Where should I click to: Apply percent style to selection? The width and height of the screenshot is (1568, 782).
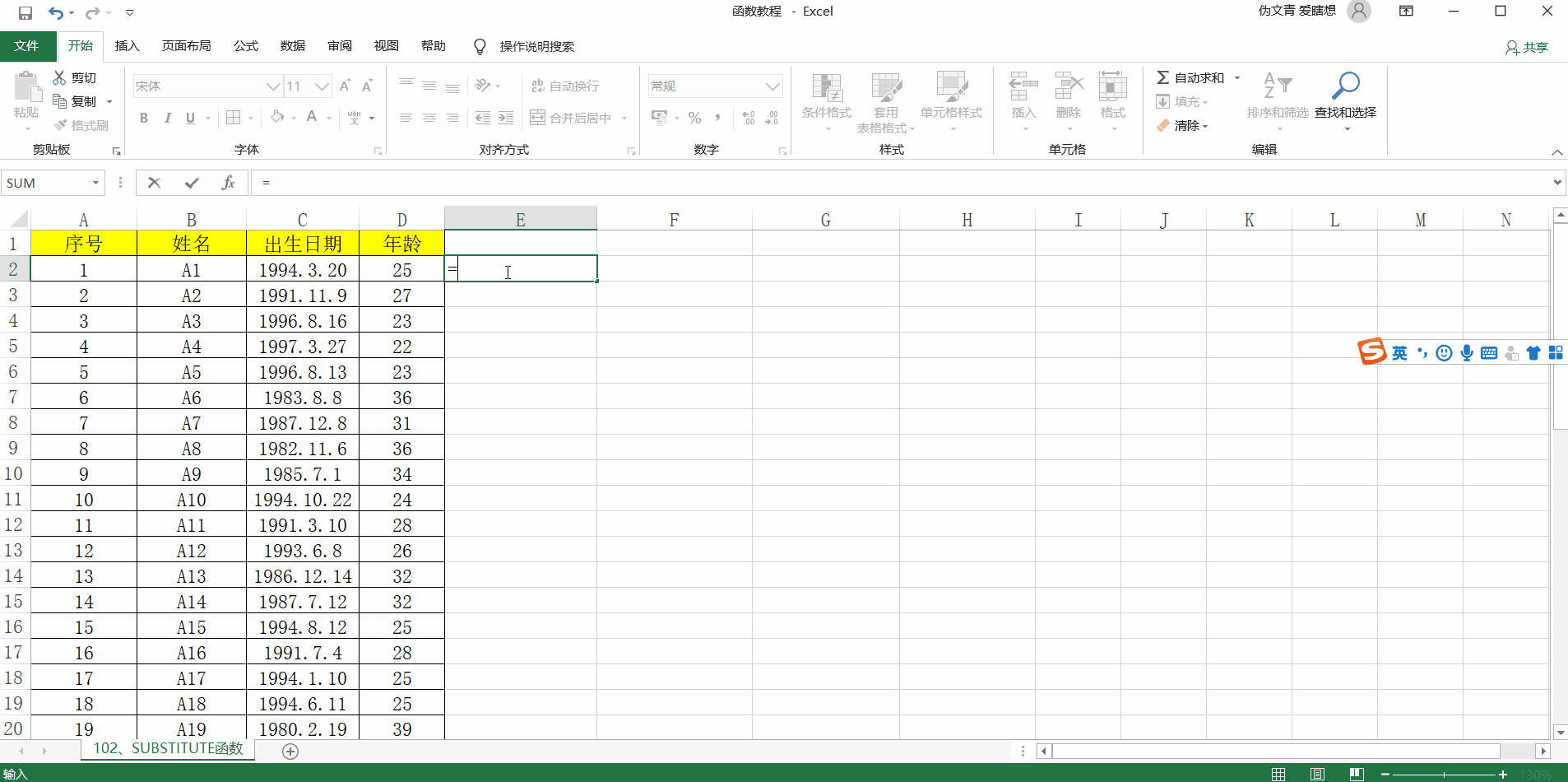point(694,118)
